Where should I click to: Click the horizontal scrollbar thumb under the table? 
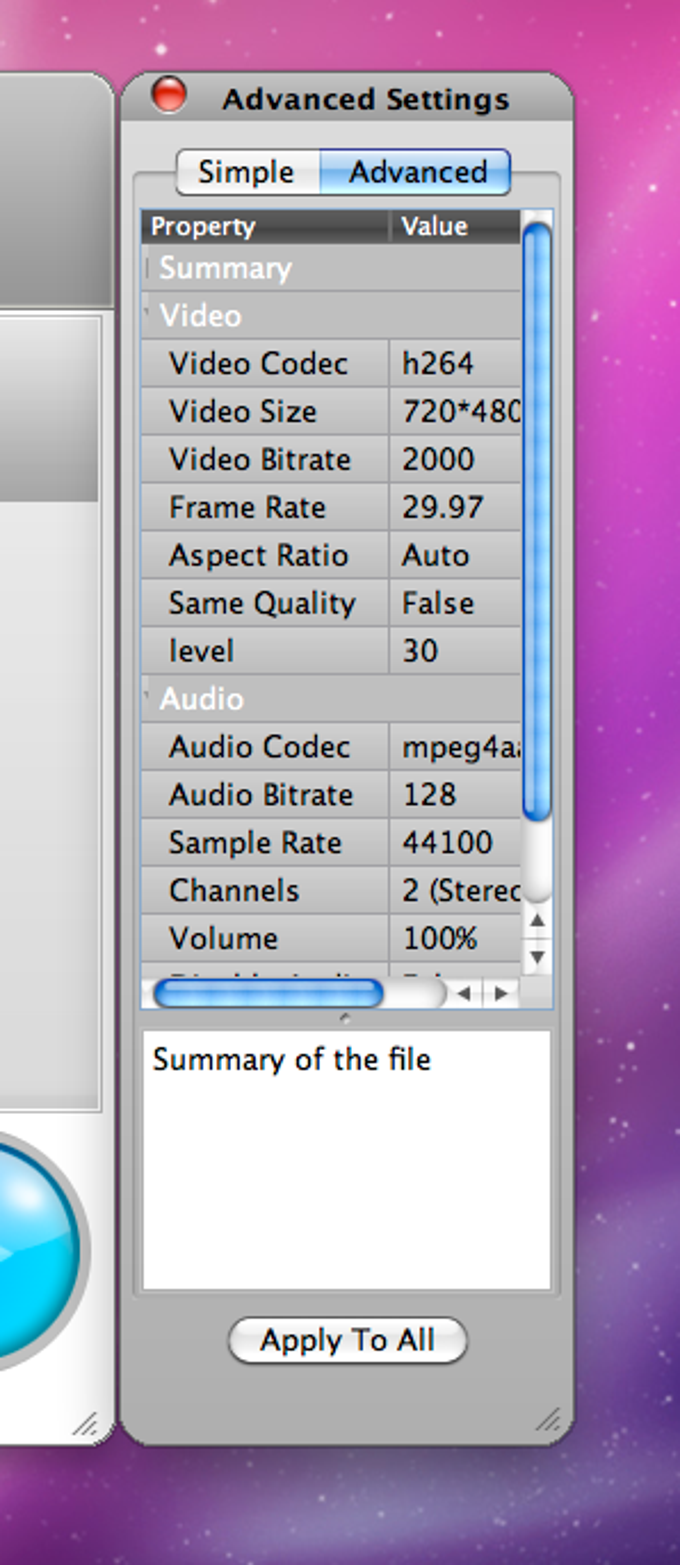[268, 993]
